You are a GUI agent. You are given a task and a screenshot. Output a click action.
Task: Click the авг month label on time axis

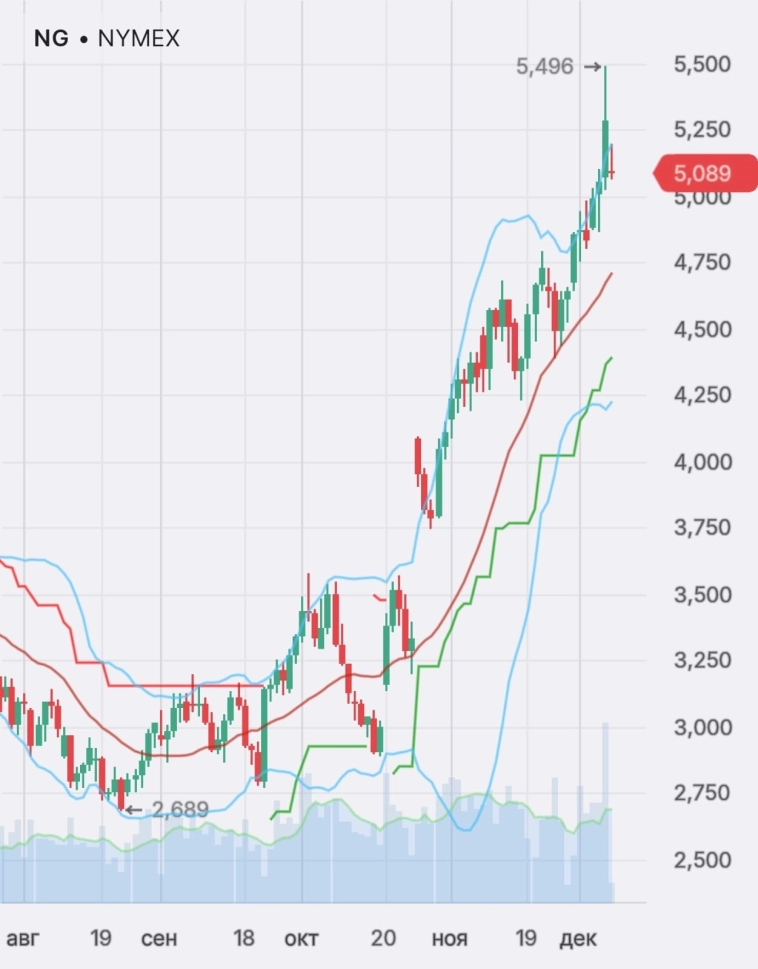(22, 939)
